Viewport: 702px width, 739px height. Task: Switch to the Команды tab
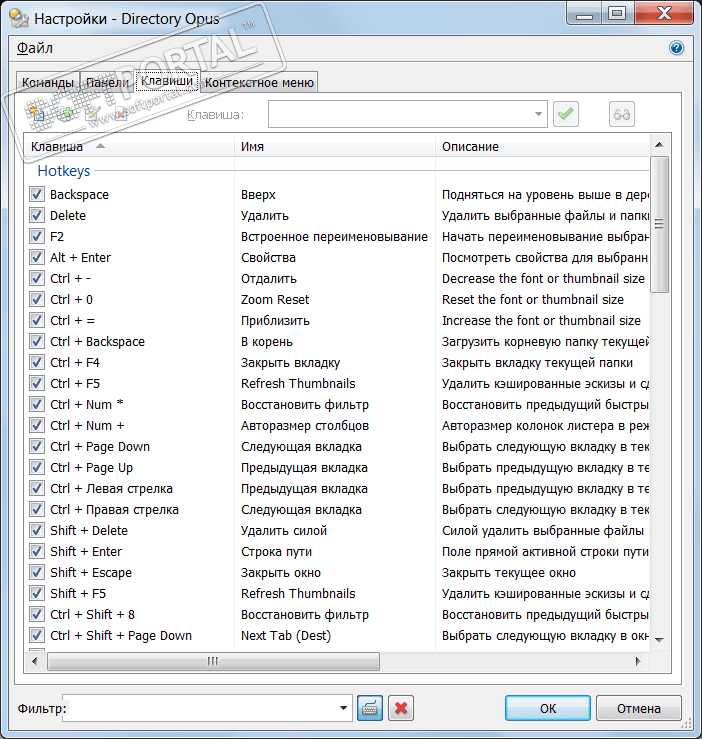48,82
